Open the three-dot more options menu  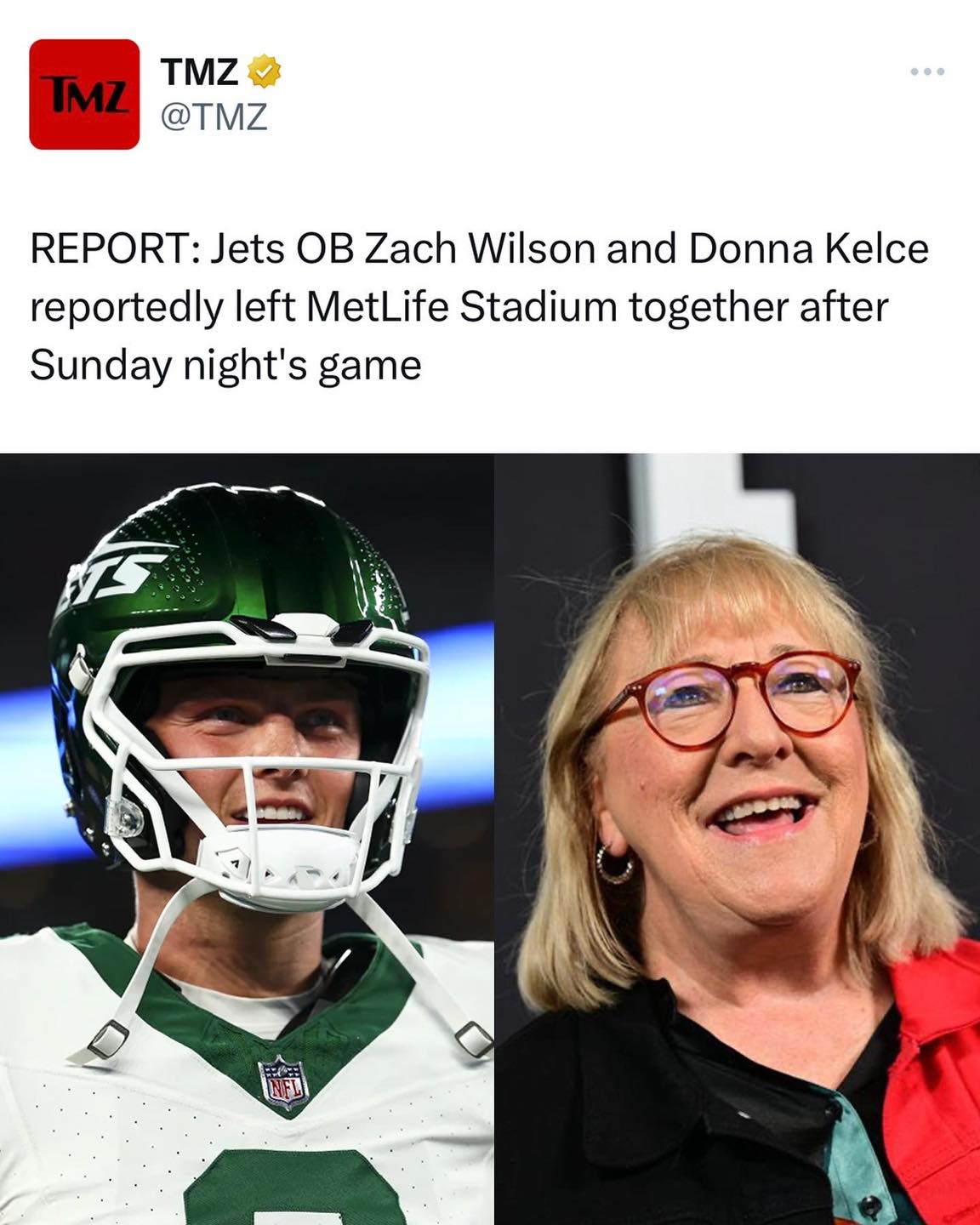[x=926, y=71]
